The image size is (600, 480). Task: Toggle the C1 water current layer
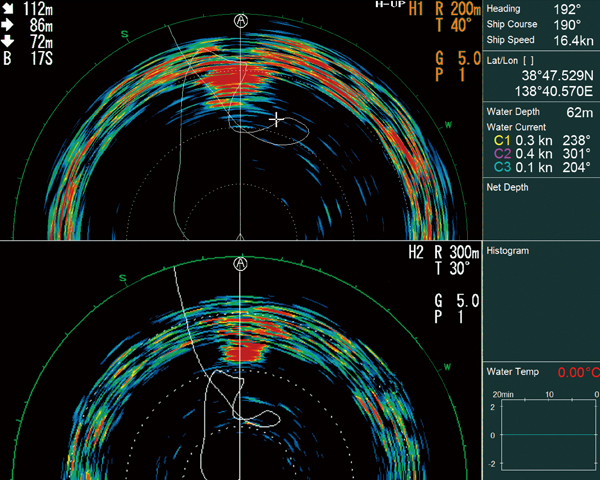point(502,141)
